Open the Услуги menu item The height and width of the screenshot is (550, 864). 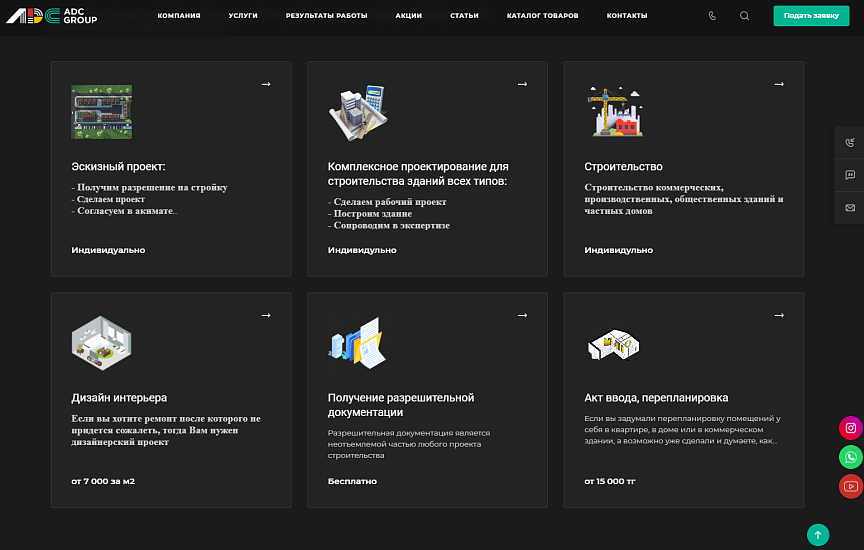coord(243,15)
